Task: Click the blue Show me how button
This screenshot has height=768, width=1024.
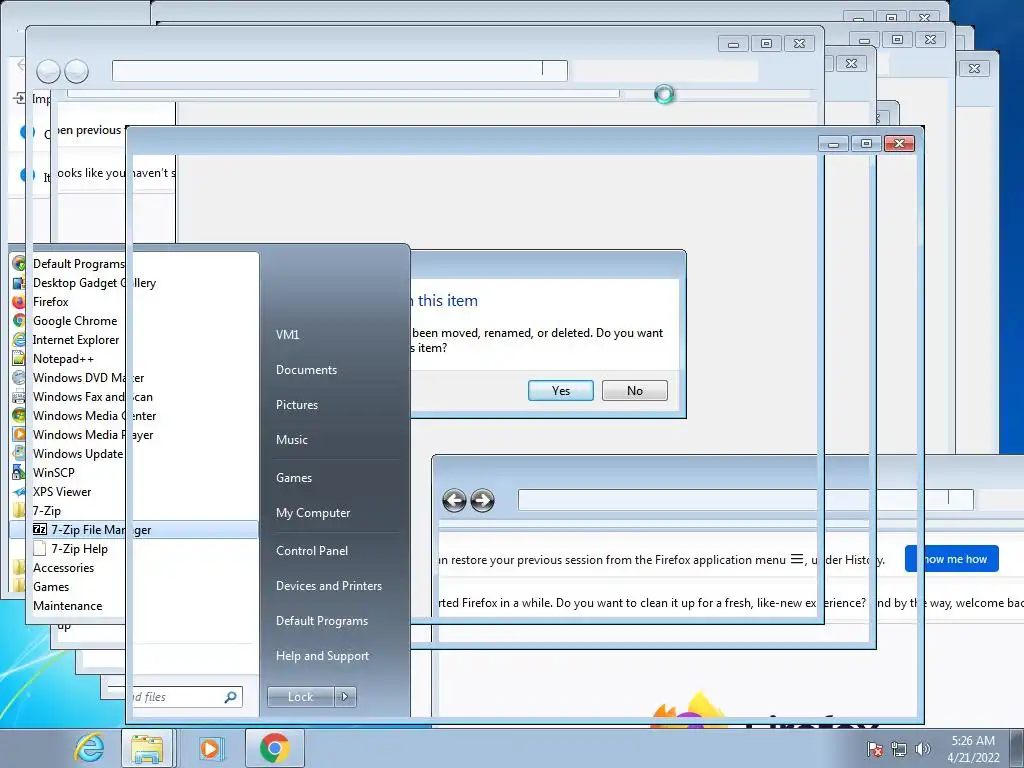Action: pos(952,559)
